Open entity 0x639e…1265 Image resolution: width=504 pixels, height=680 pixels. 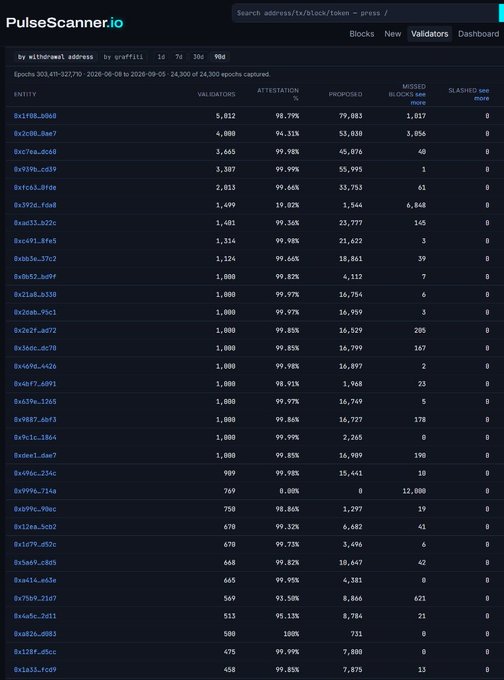(x=35, y=402)
